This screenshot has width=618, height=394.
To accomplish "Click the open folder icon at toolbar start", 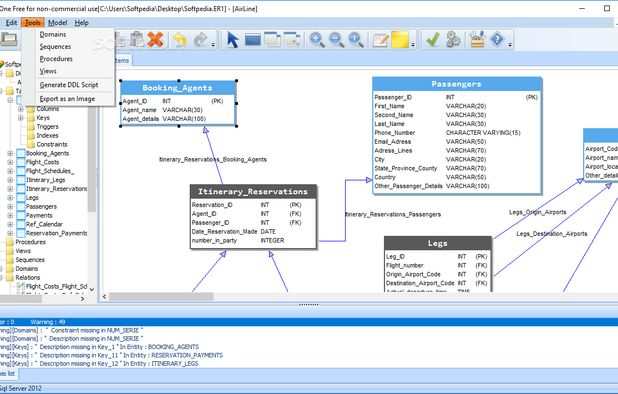I will tap(9, 39).
